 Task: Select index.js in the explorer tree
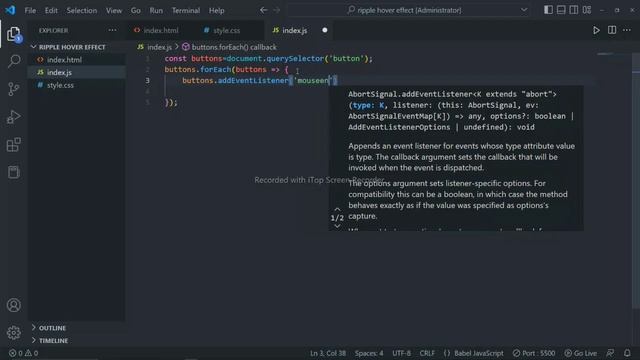59,72
